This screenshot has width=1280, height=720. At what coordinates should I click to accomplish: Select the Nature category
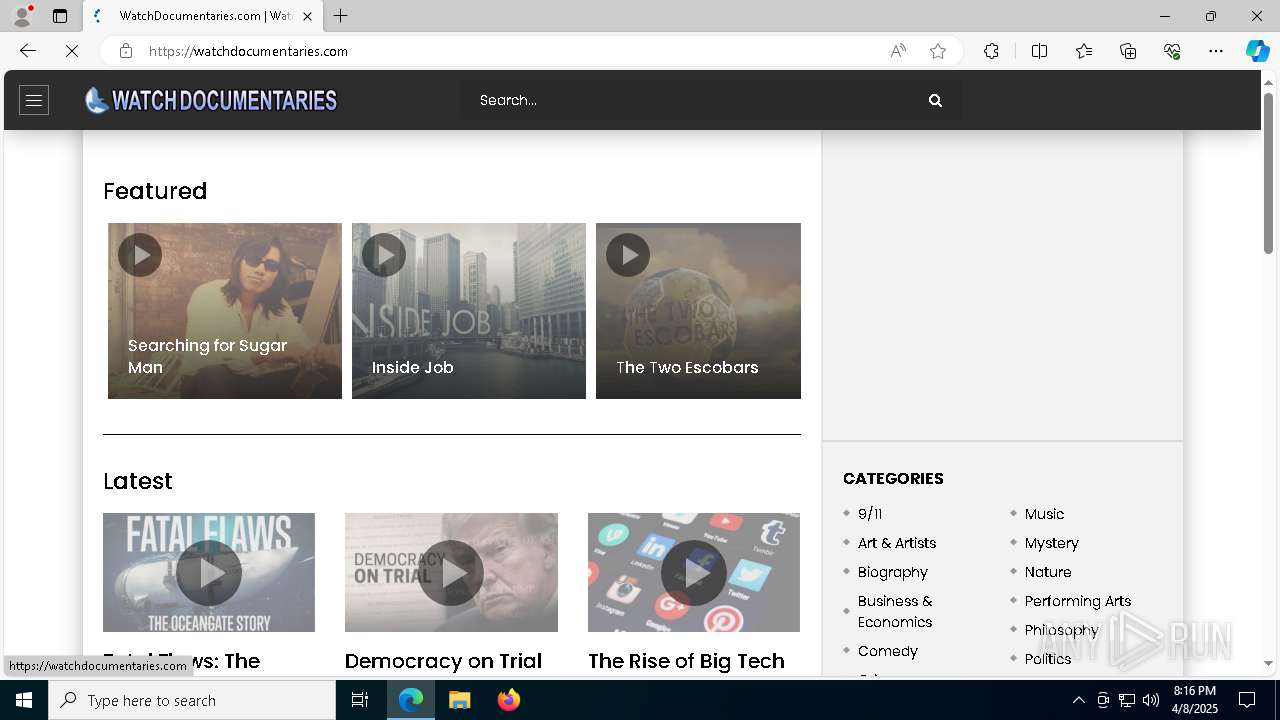pos(1048,572)
